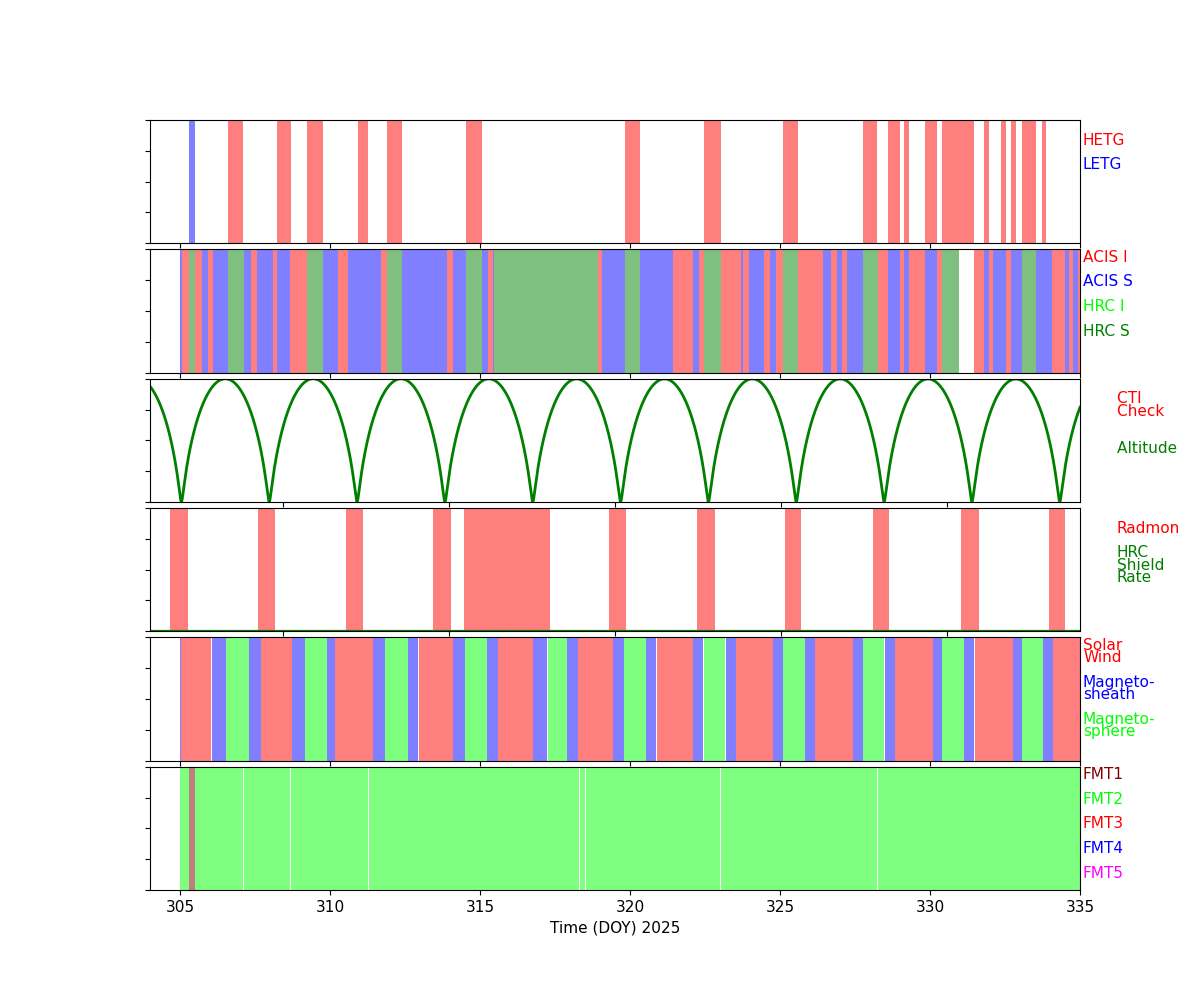Screen dimensions: 1200x1000
Task: Click the HRC I legend label
Action: pos(1103,306)
